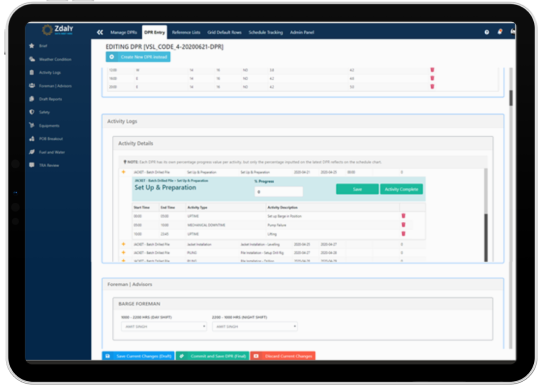Mark activity with Activity Complete button
Image resolution: width=549 pixels, height=391 pixels.
coord(401,189)
